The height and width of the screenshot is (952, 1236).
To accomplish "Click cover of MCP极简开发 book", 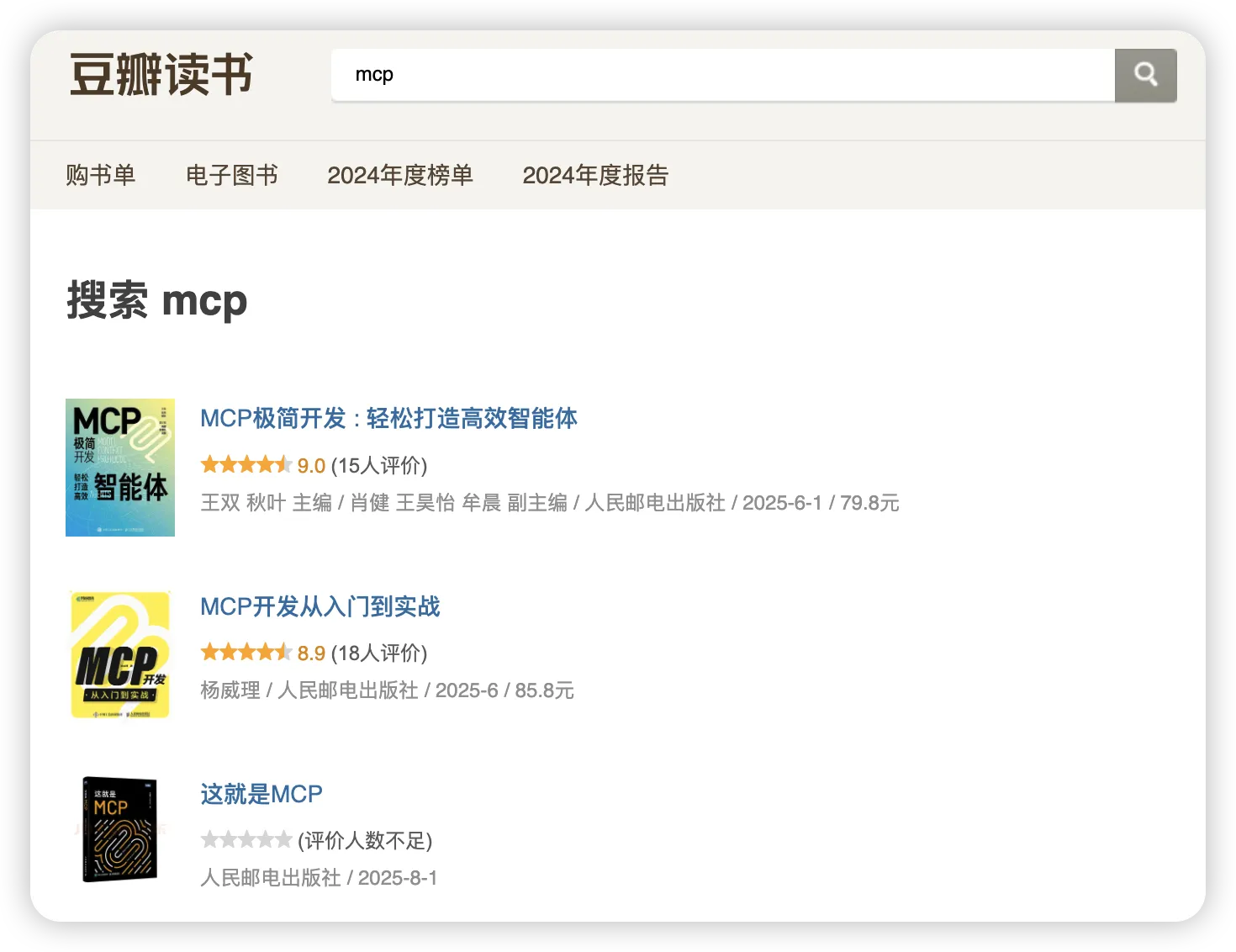I will coord(120,468).
